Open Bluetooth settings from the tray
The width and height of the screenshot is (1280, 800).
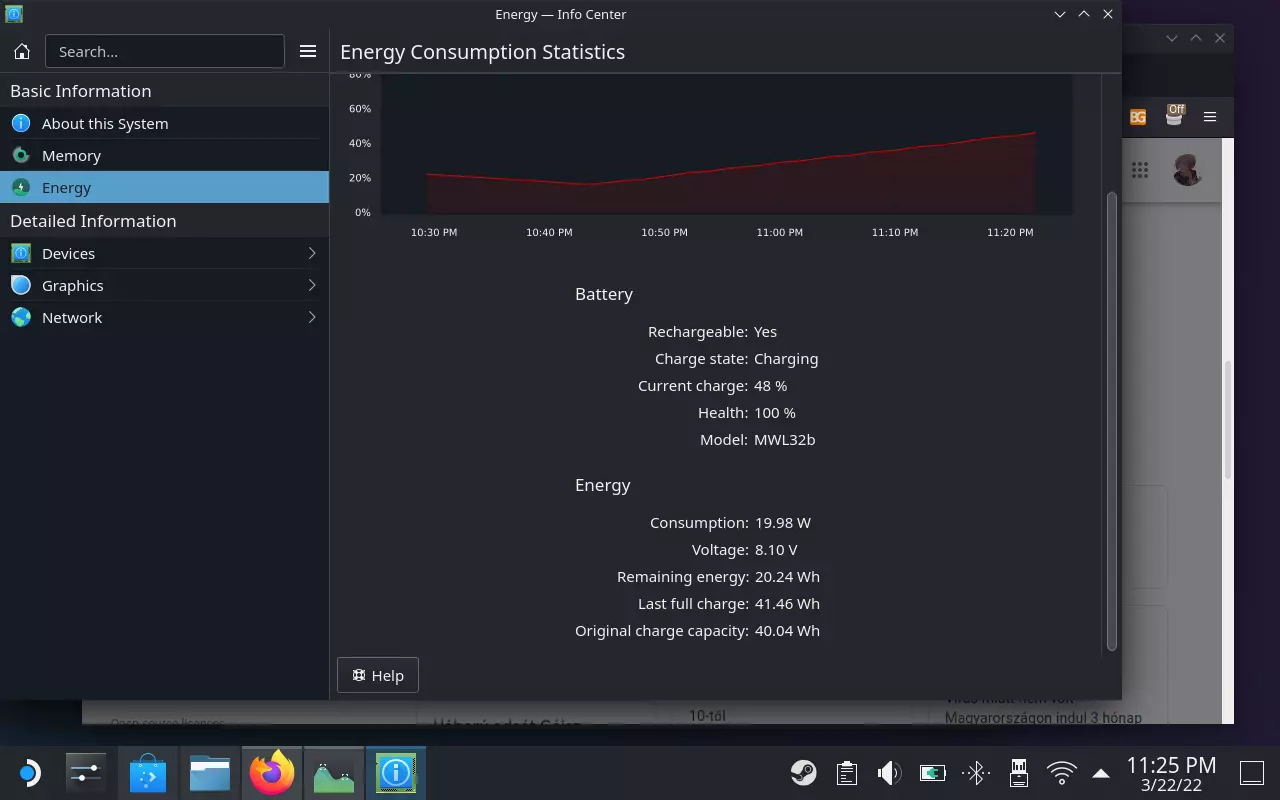point(976,772)
